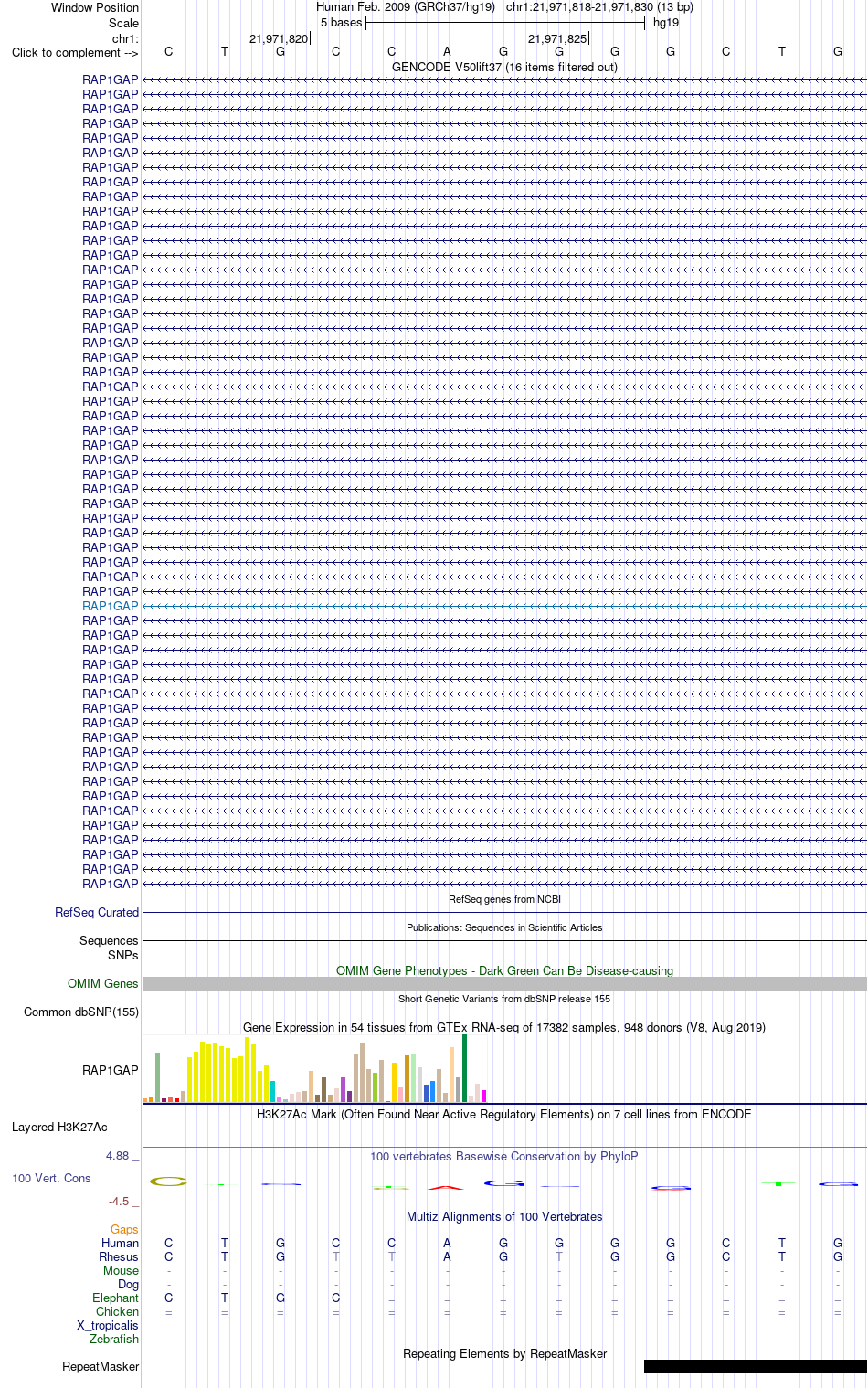Click the olive "C" PhyloP logo letter
The height and width of the screenshot is (1388, 868).
coord(168,1181)
